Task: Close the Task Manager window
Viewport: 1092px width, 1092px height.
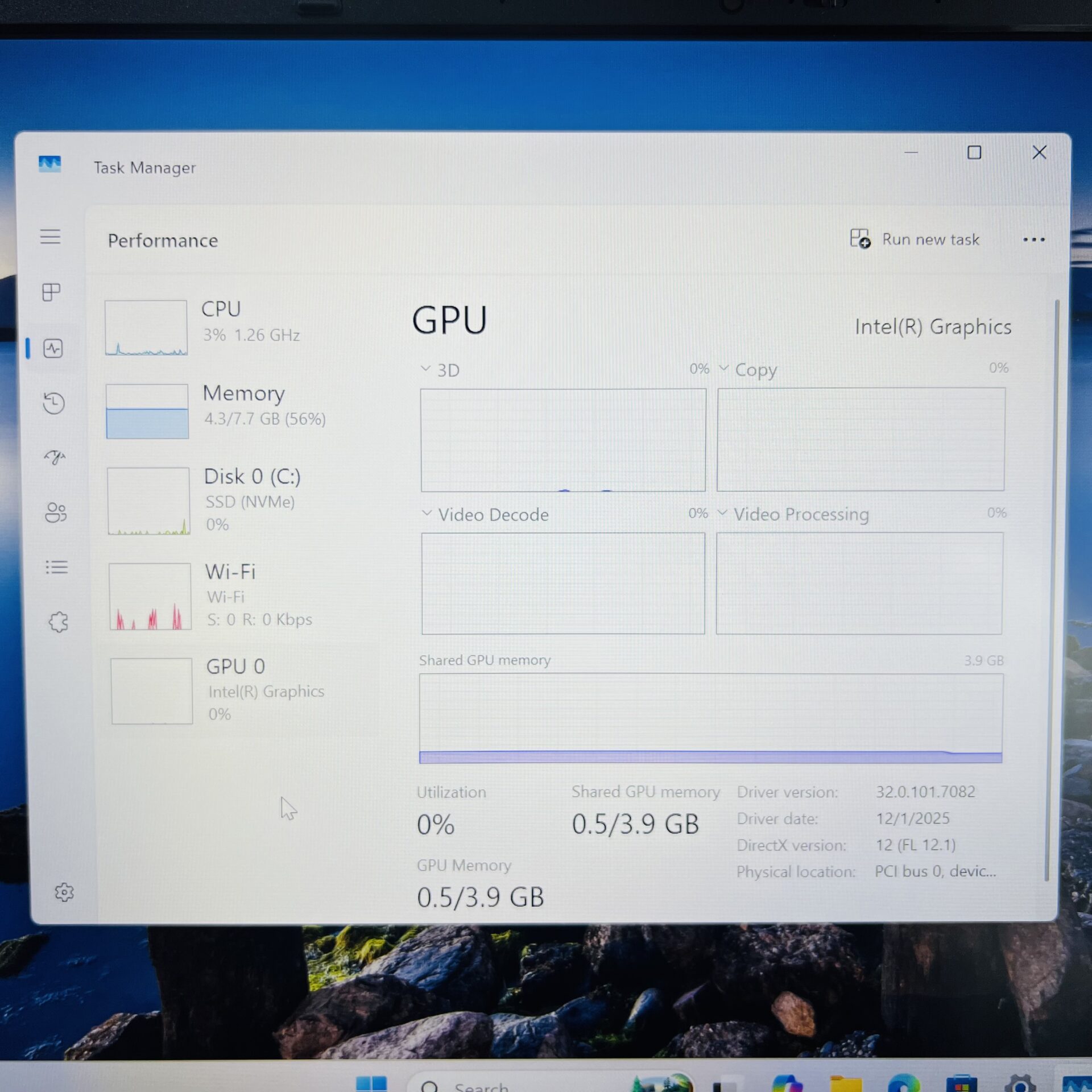Action: coord(1039,152)
